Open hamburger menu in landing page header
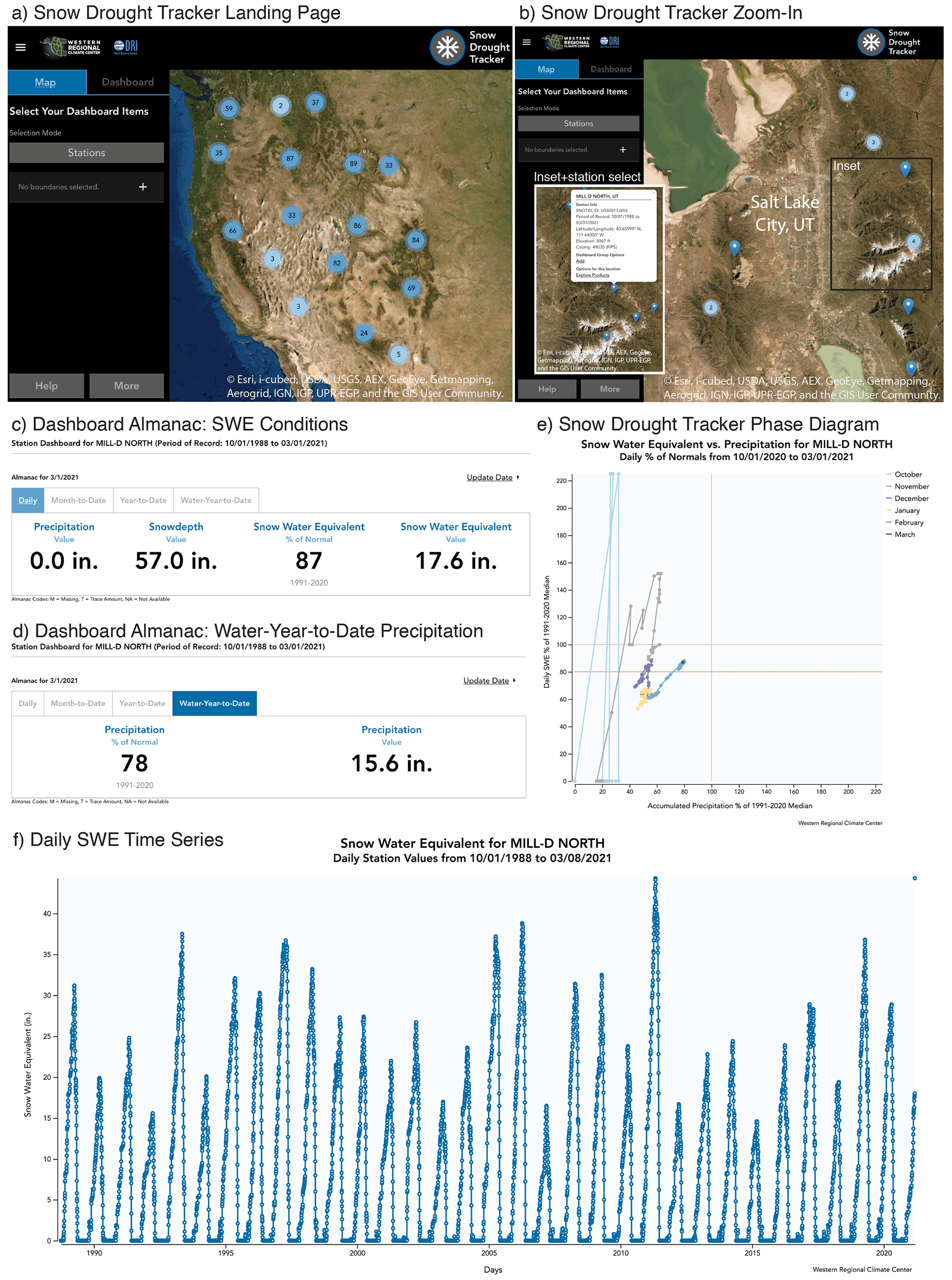 21,47
